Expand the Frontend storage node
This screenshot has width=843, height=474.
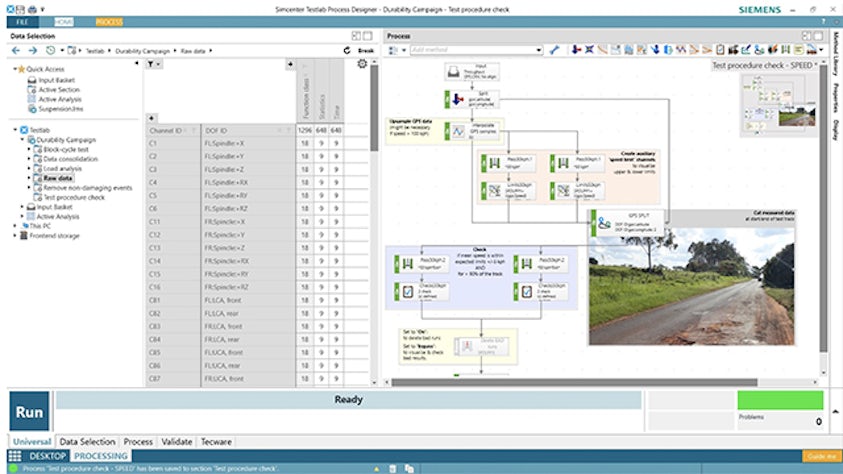point(15,235)
